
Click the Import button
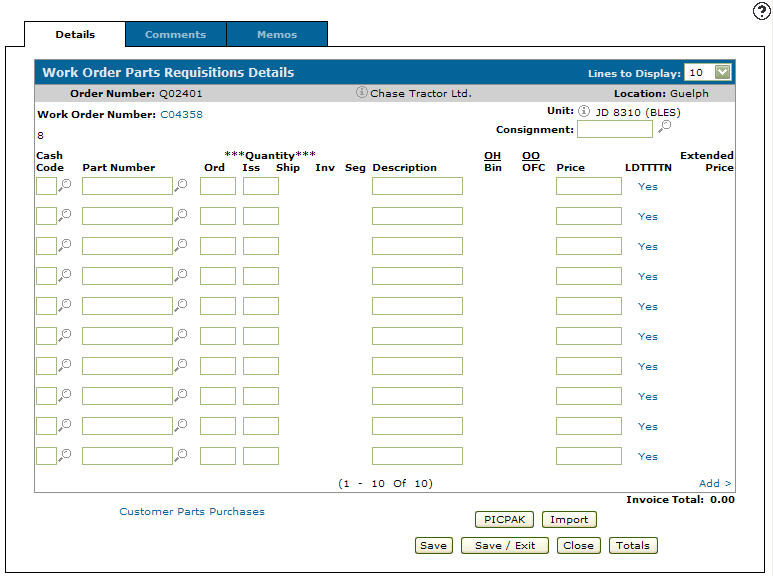569,519
